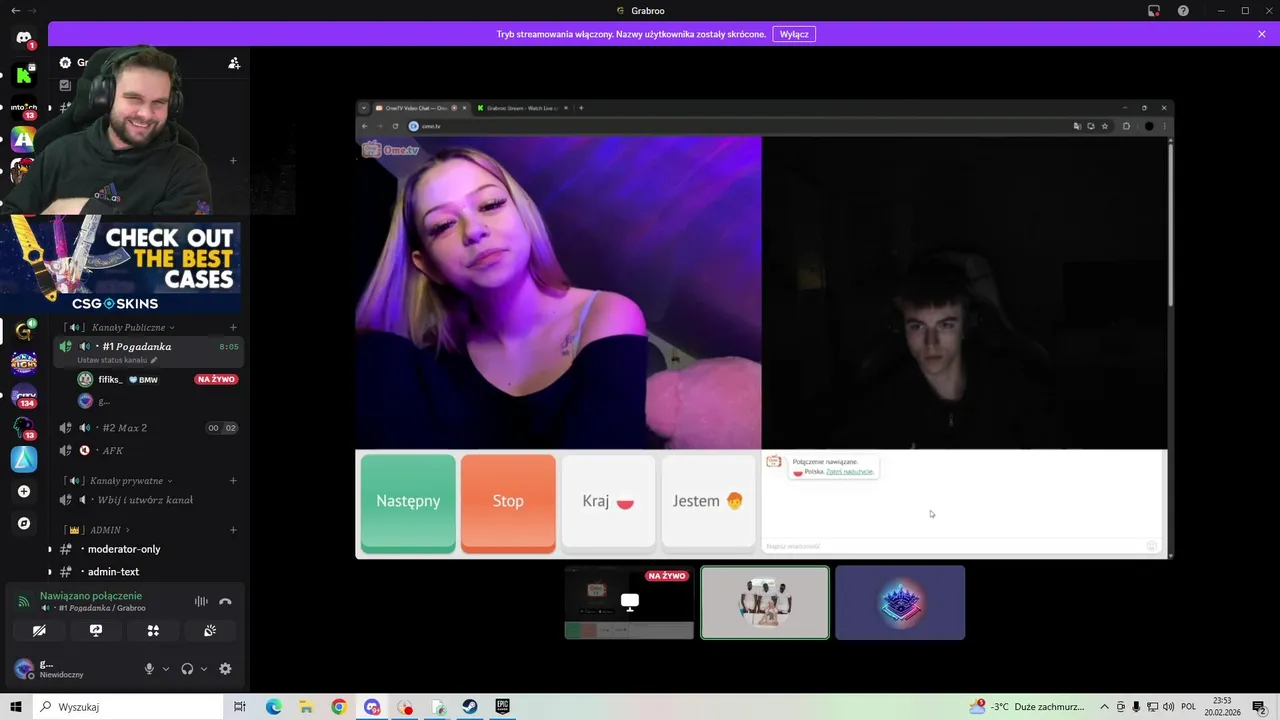Open the Discord inbox icon in the title bar
This screenshot has width=1280, height=720.
(x=1154, y=10)
